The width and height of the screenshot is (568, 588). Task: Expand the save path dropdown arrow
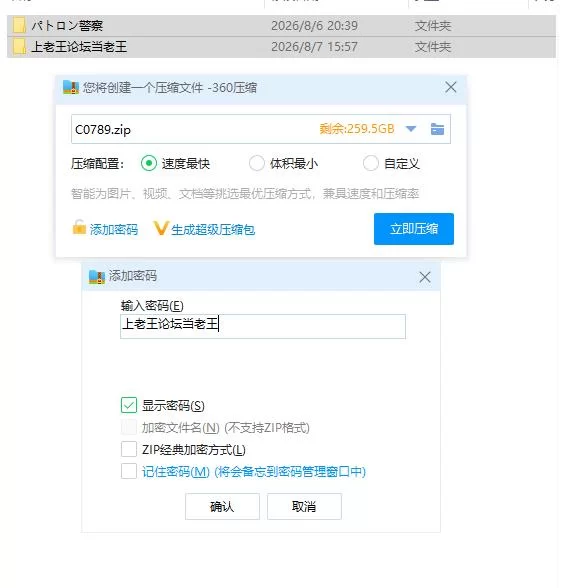pos(411,129)
